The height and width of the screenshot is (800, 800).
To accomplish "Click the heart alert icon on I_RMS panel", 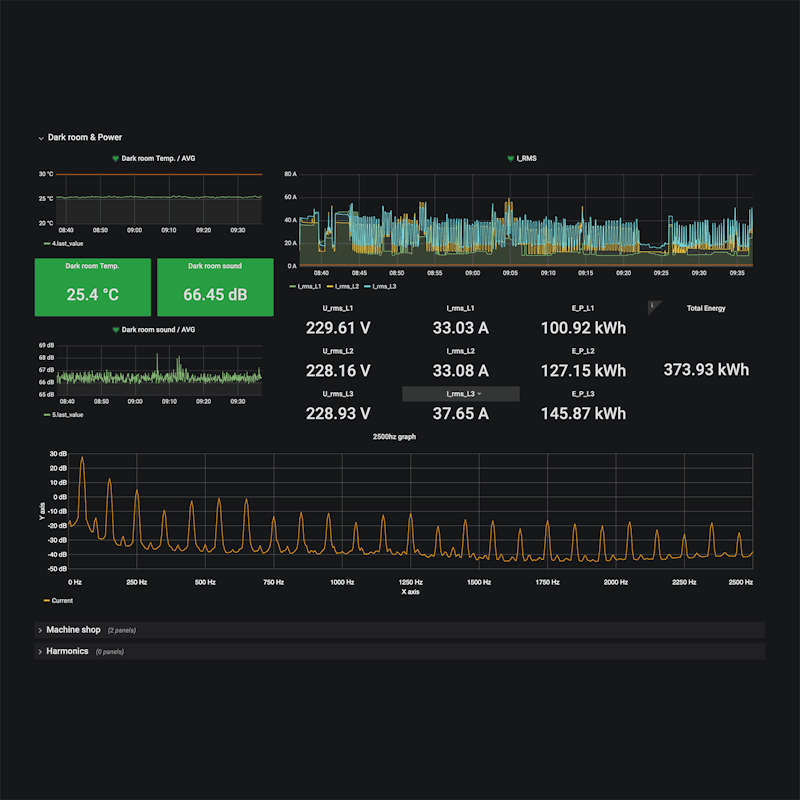I will coord(509,157).
